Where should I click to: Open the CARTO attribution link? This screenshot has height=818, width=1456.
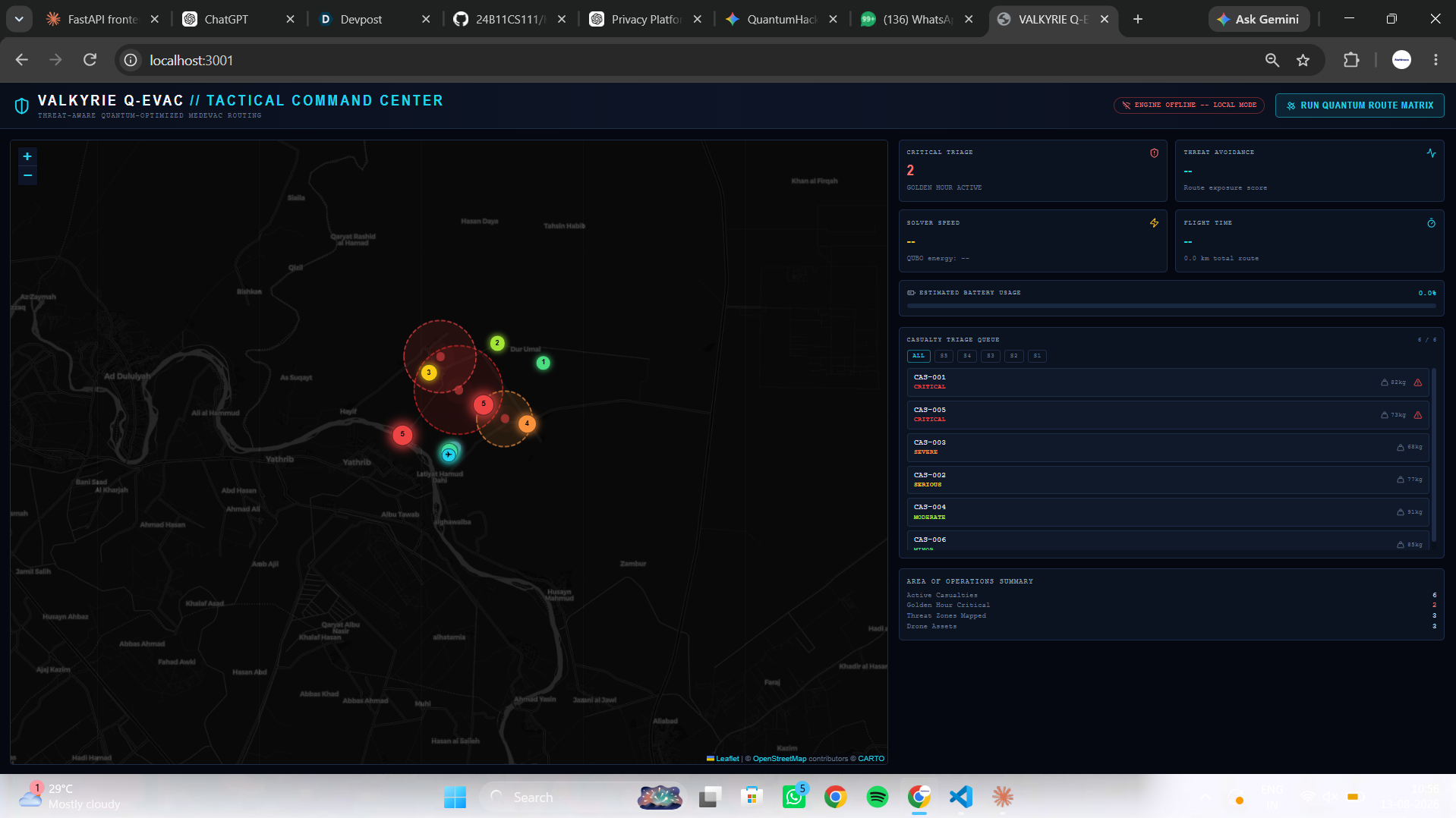871,759
